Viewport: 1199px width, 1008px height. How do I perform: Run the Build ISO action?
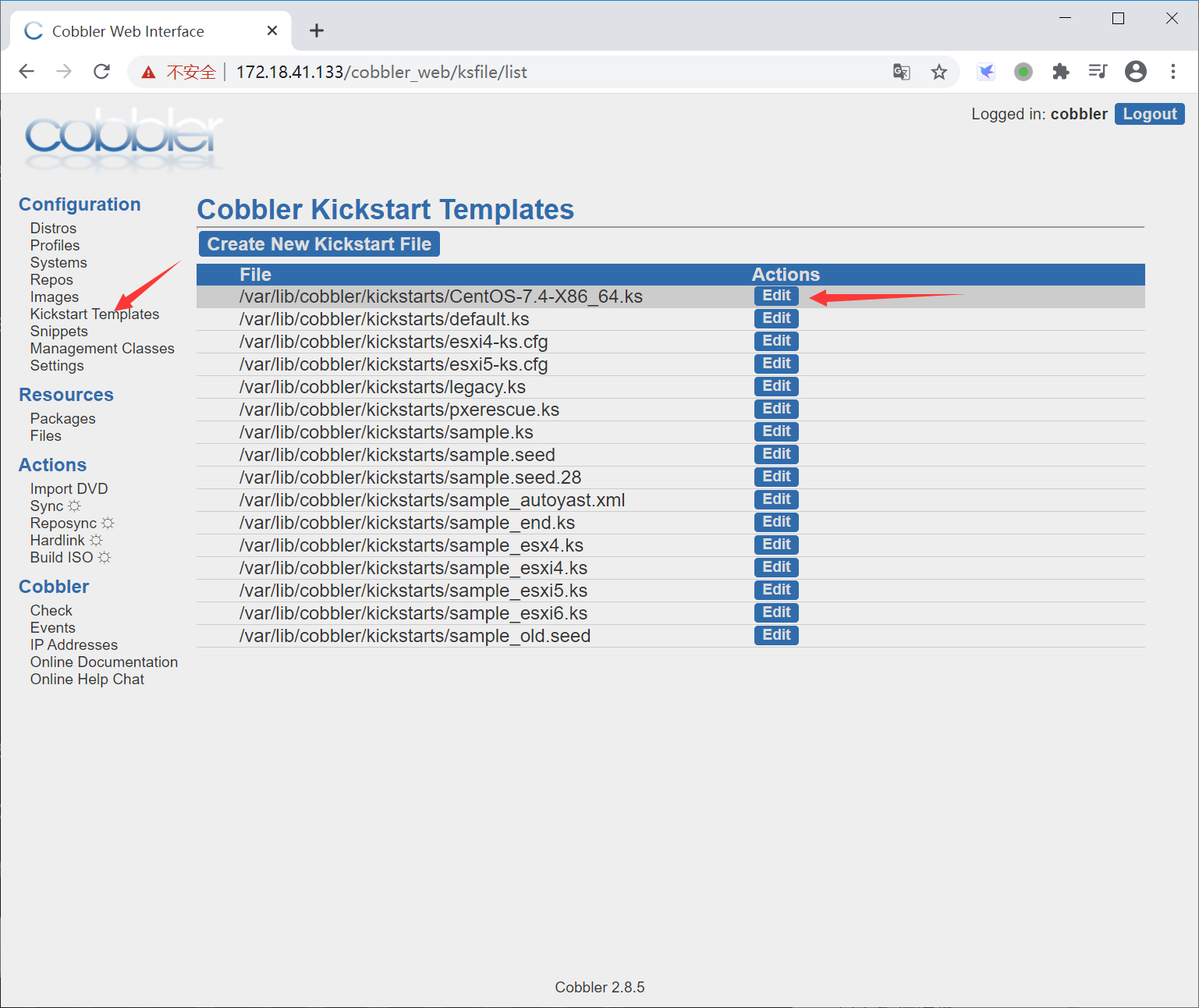(x=70, y=557)
